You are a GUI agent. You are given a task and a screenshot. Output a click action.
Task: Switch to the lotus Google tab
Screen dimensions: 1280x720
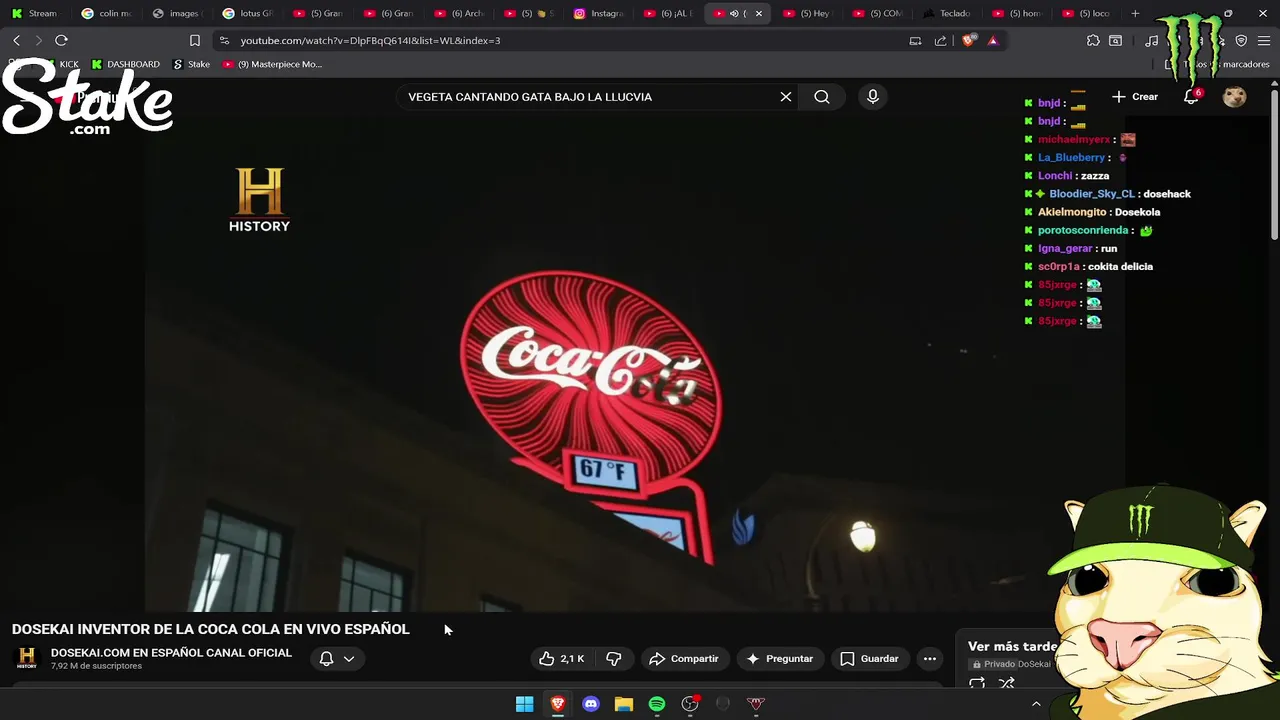click(247, 13)
